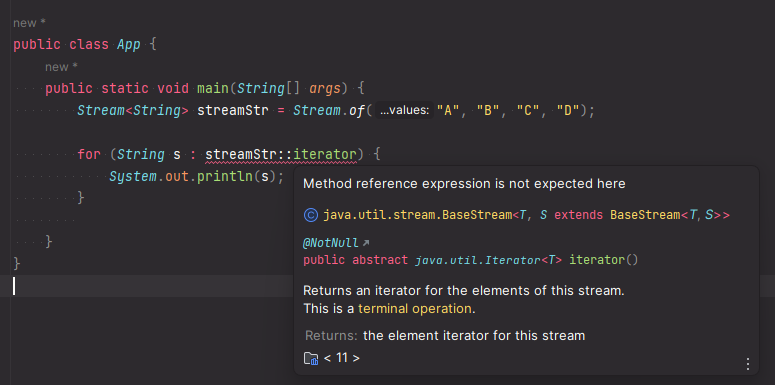Click the "D" string literal
775x385 pixels.
[x=568, y=111]
